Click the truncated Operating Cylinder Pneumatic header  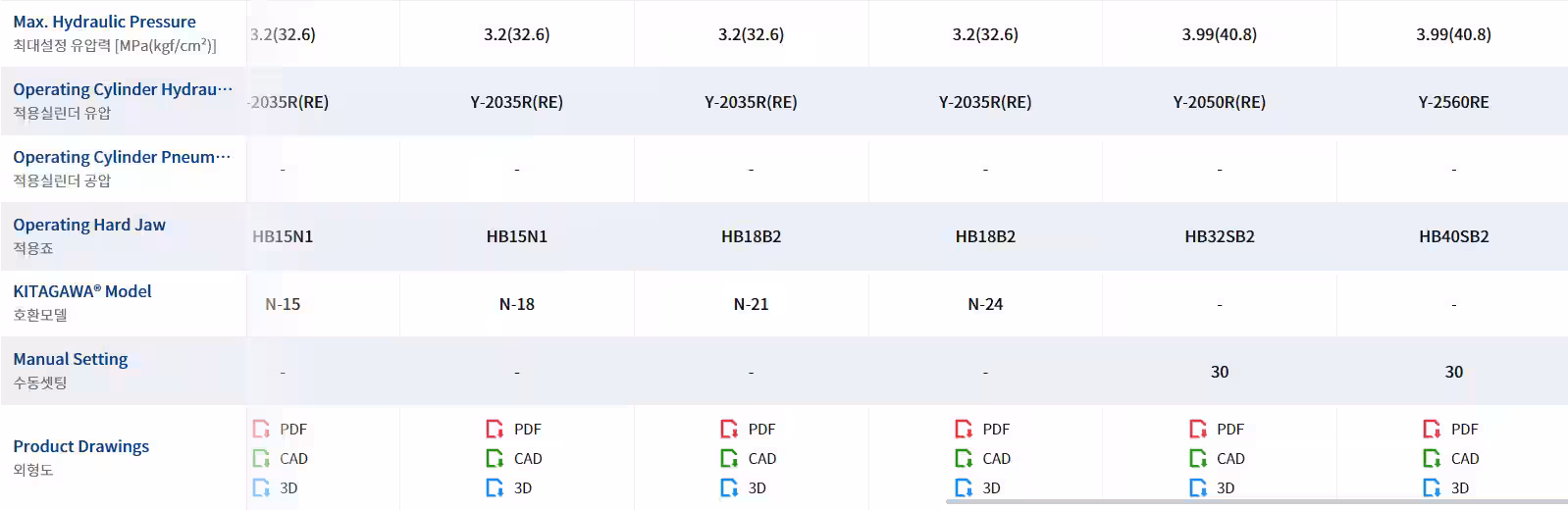(123, 157)
